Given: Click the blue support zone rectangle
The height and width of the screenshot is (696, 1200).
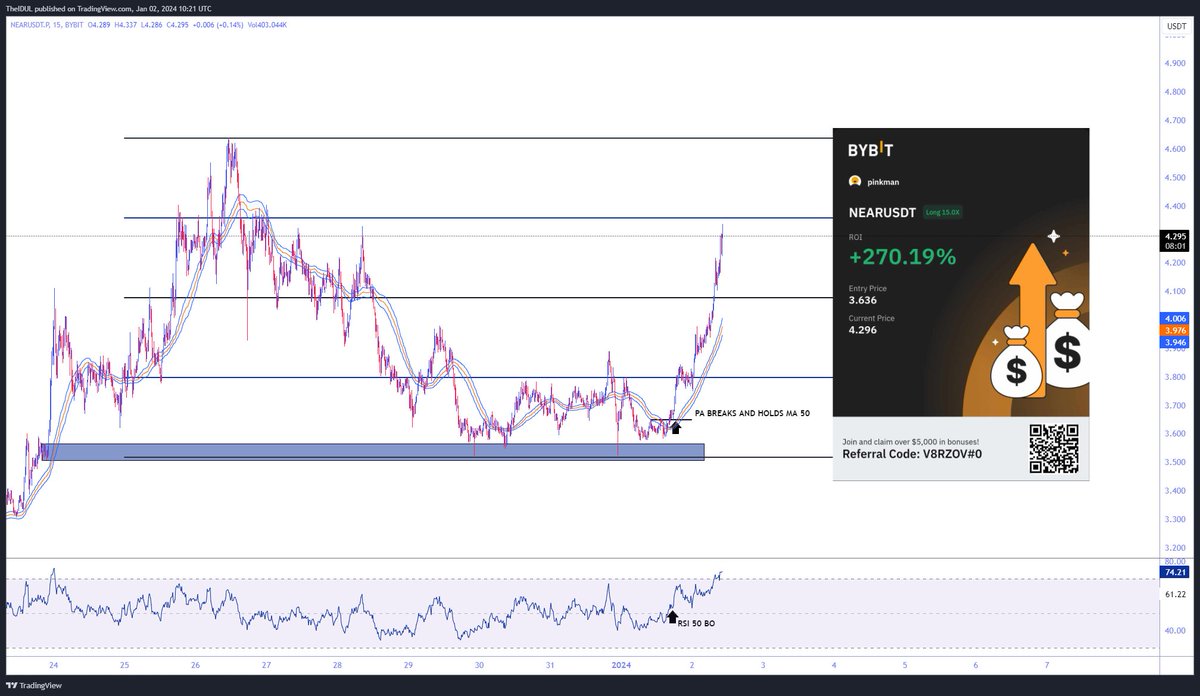Looking at the screenshot, I should tap(372, 452).
